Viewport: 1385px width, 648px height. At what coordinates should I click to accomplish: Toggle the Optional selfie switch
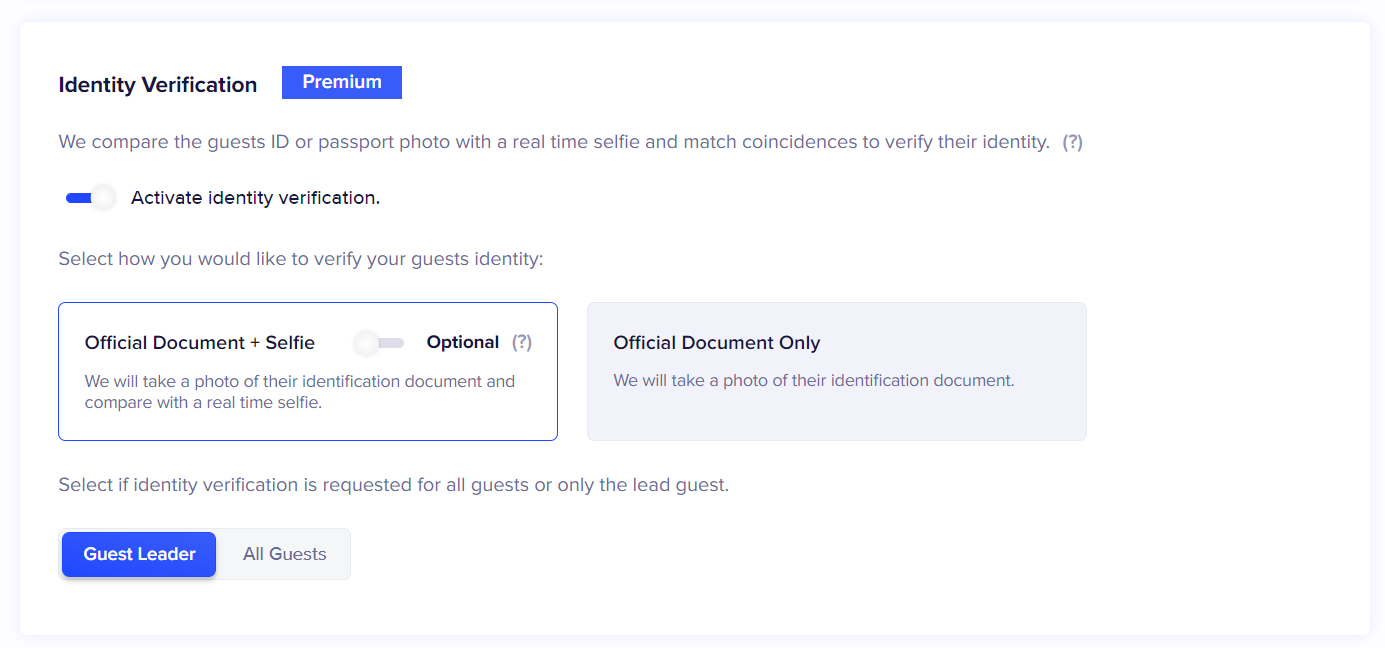pyautogui.click(x=379, y=343)
